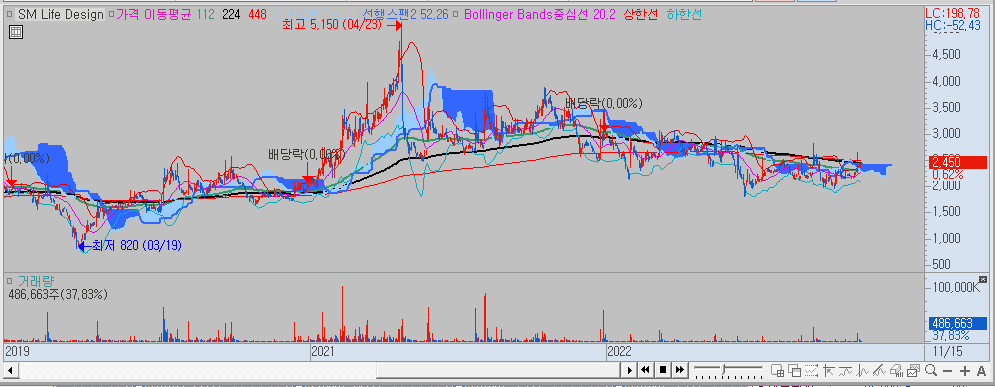The height and width of the screenshot is (387, 995).
Task: Click the 상한선 legend label
Action: (x=640, y=14)
